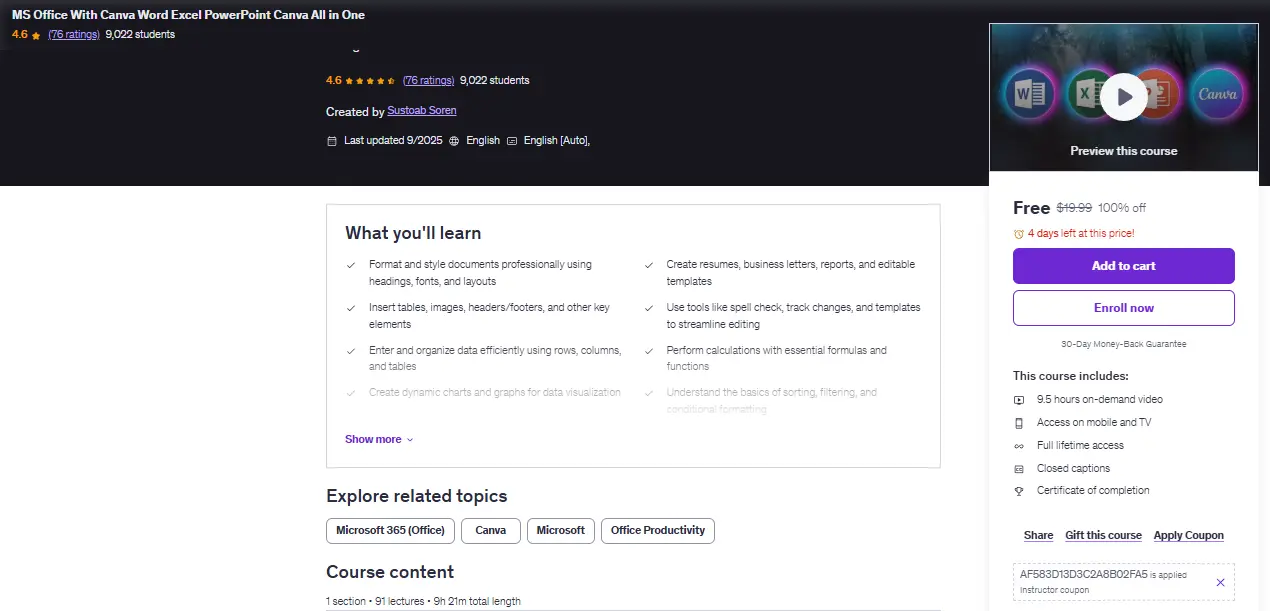
Task: Click the '4 days left at this price!' text
Action: click(1081, 234)
